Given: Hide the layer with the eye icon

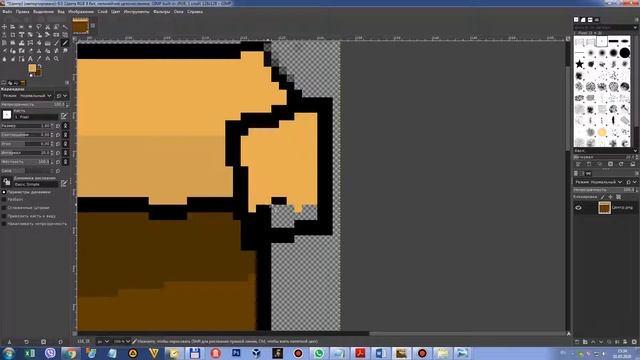Looking at the screenshot, I should [x=578, y=208].
